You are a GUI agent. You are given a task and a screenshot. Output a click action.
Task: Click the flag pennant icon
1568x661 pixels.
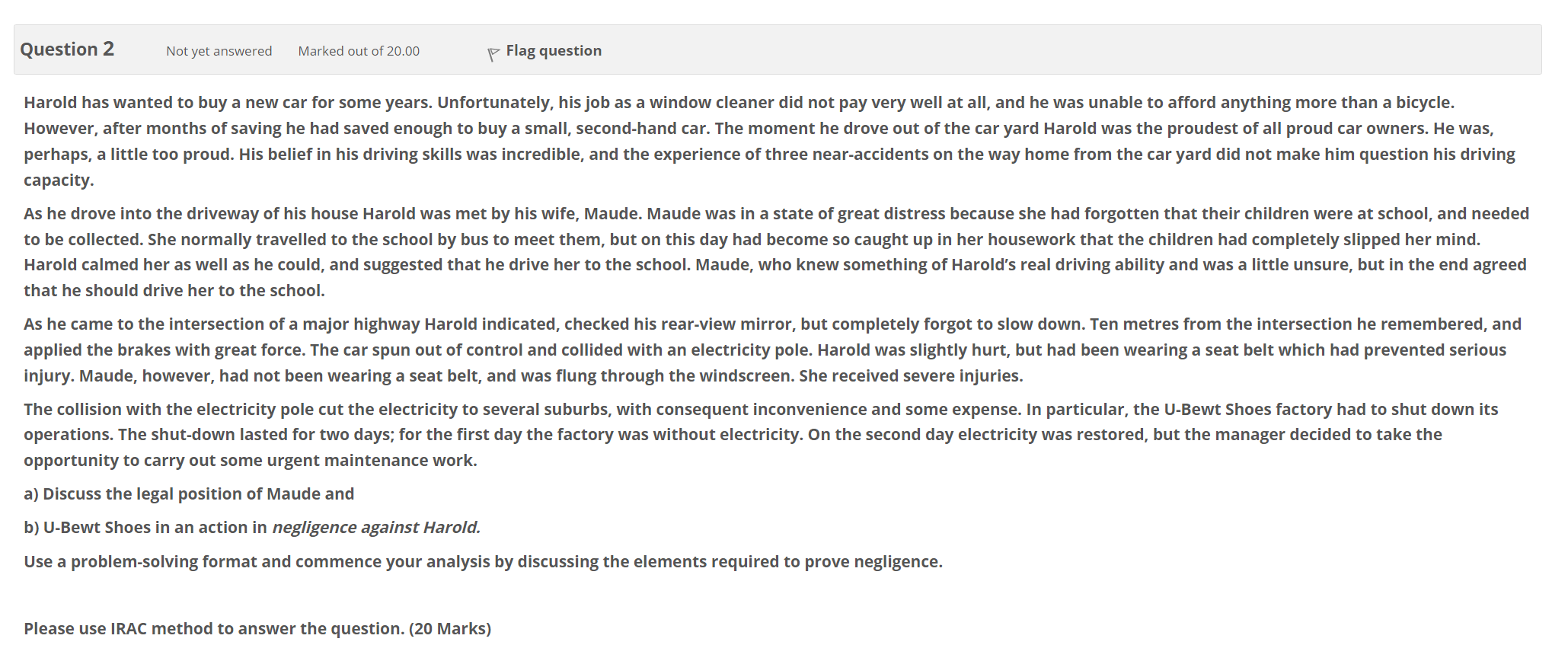[x=492, y=49]
